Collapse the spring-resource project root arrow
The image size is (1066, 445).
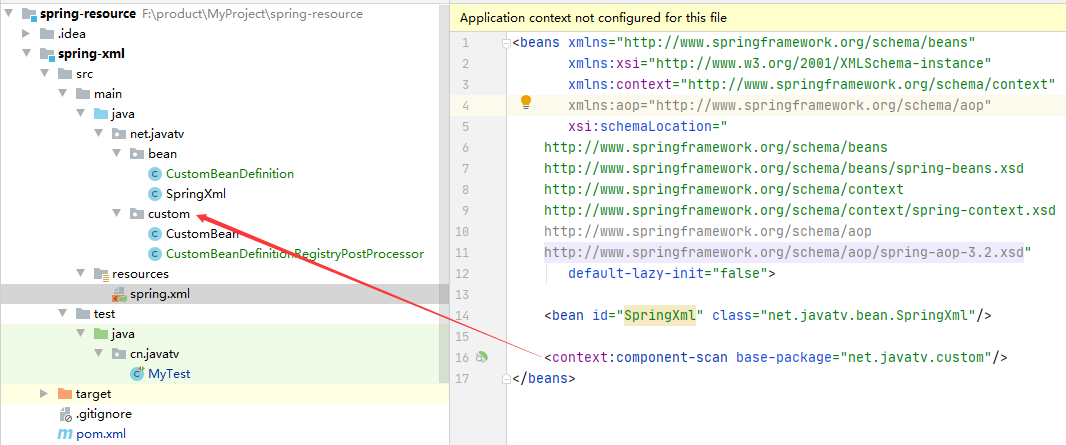8,14
